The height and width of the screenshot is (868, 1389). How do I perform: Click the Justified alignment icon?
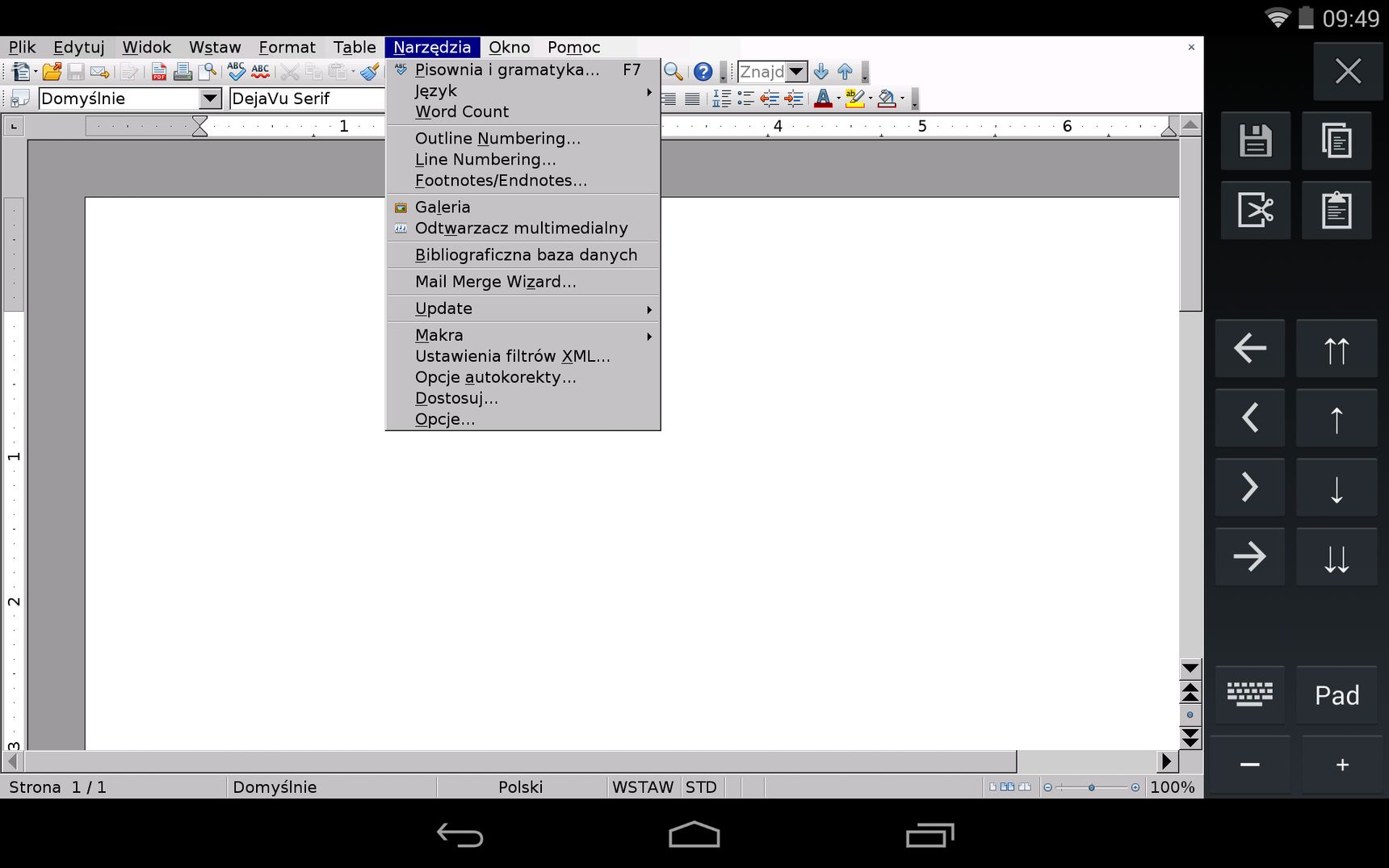pos(692,99)
